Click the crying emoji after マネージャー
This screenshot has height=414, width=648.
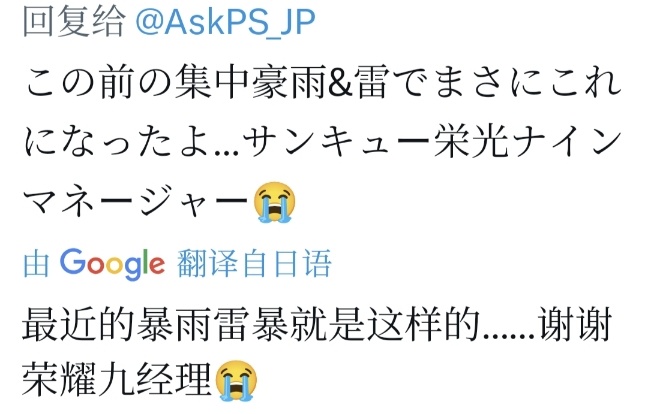[275, 202]
